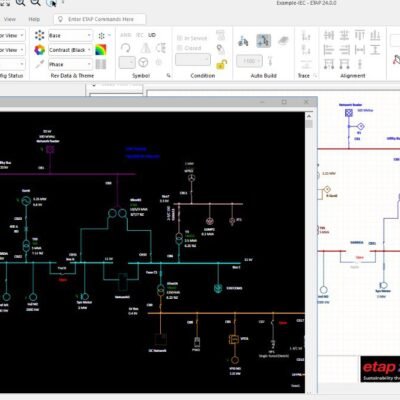Click the vertical spacing icon in Alignment
The width and height of the screenshot is (400, 400).
375,50
